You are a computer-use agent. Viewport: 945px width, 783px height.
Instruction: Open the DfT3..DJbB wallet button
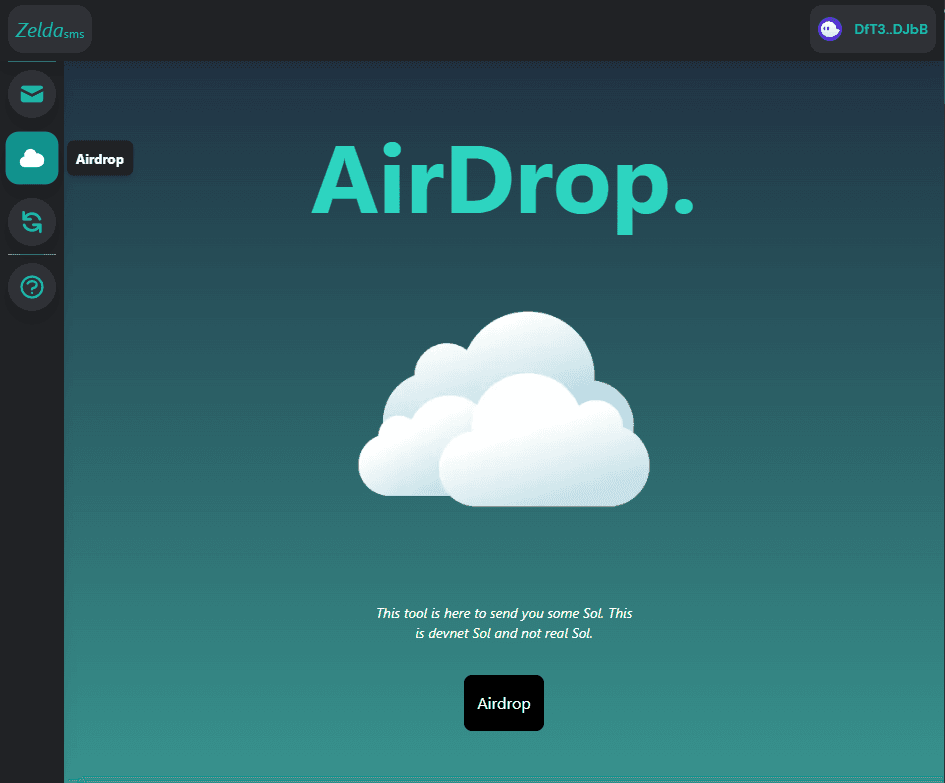pos(874,29)
